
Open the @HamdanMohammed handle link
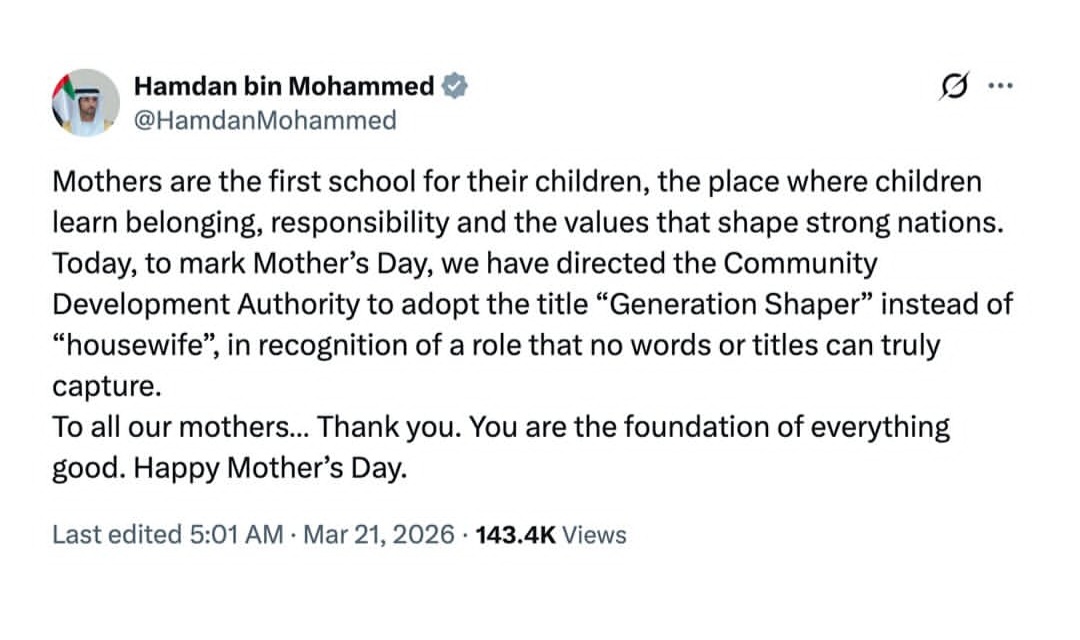[x=264, y=121]
